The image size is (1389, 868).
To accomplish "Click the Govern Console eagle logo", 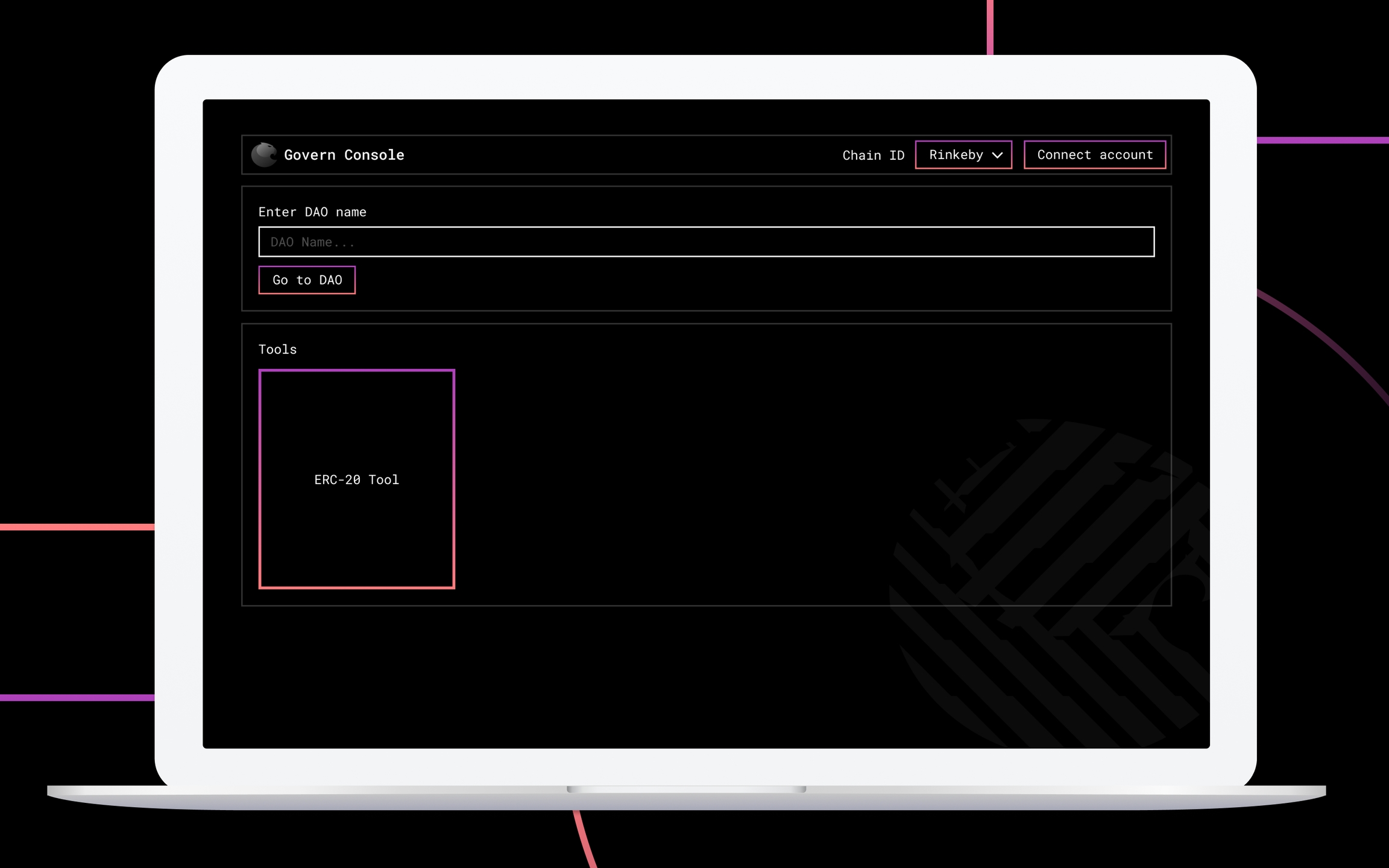I will pyautogui.click(x=263, y=155).
